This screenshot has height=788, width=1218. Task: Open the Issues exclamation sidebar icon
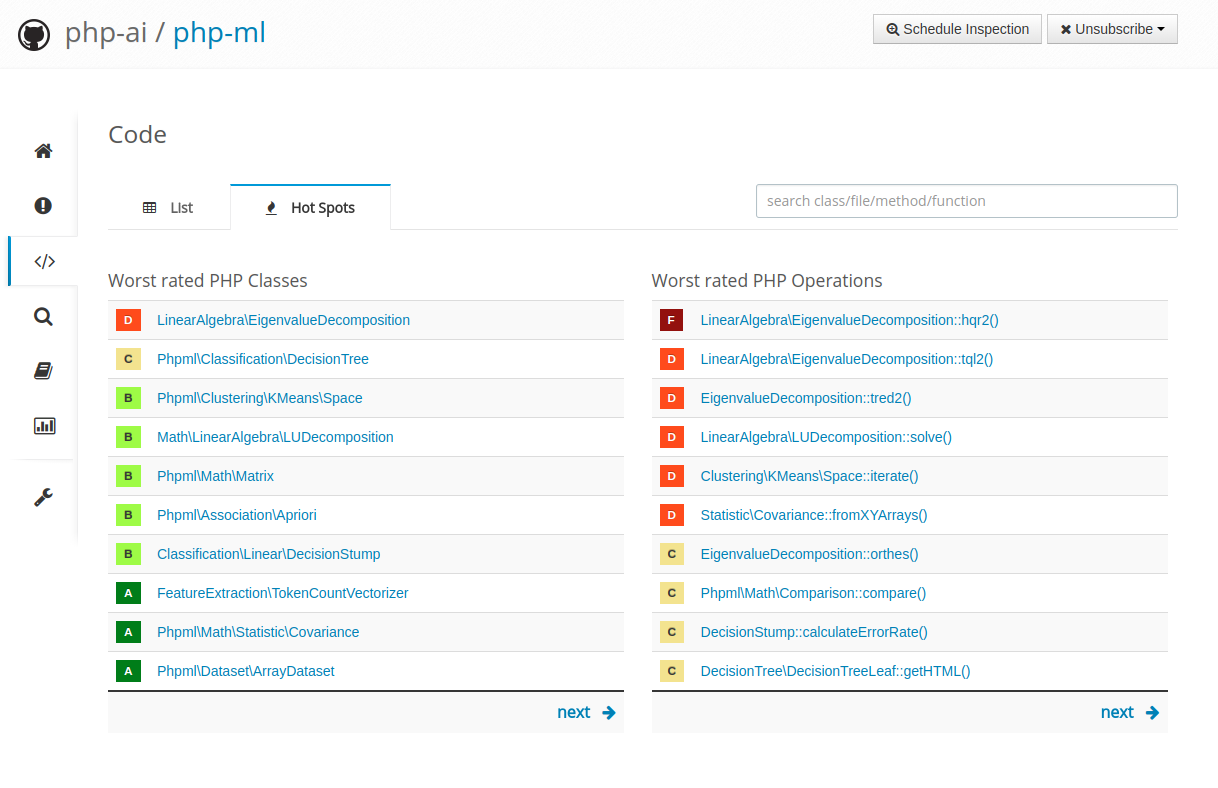coord(43,206)
